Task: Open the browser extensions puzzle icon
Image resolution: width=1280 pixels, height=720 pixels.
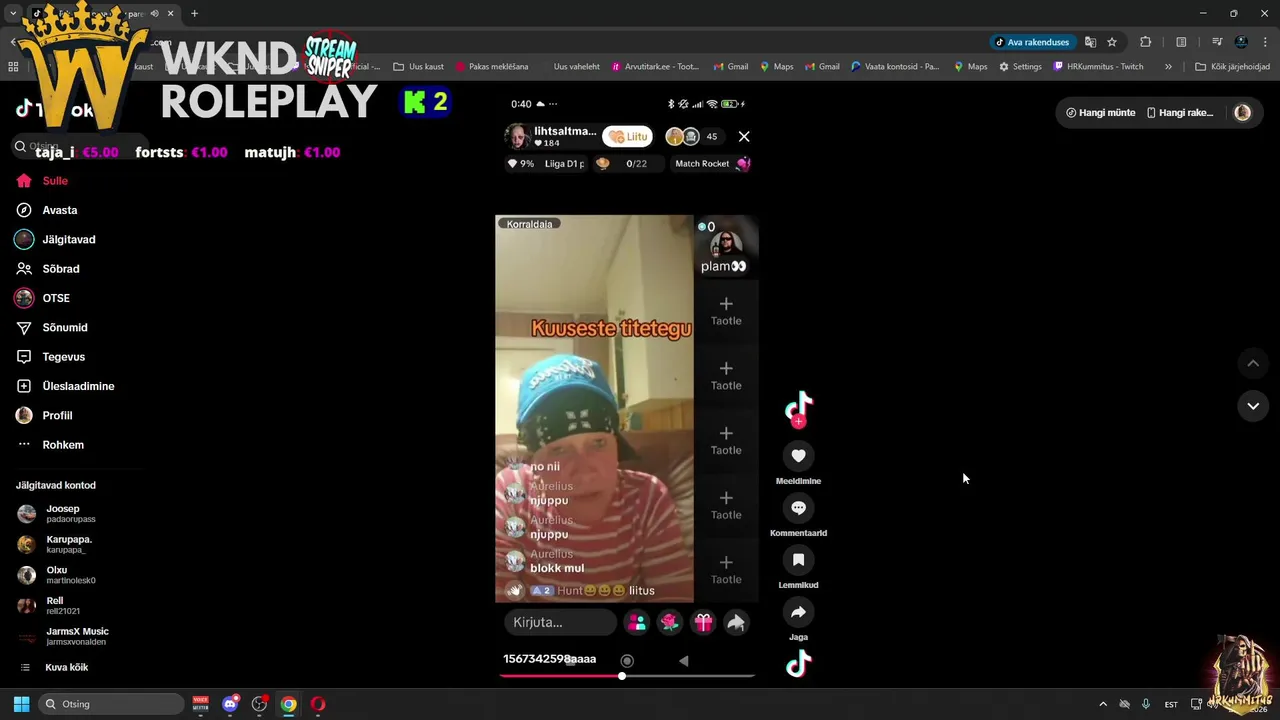Action: 1146,42
